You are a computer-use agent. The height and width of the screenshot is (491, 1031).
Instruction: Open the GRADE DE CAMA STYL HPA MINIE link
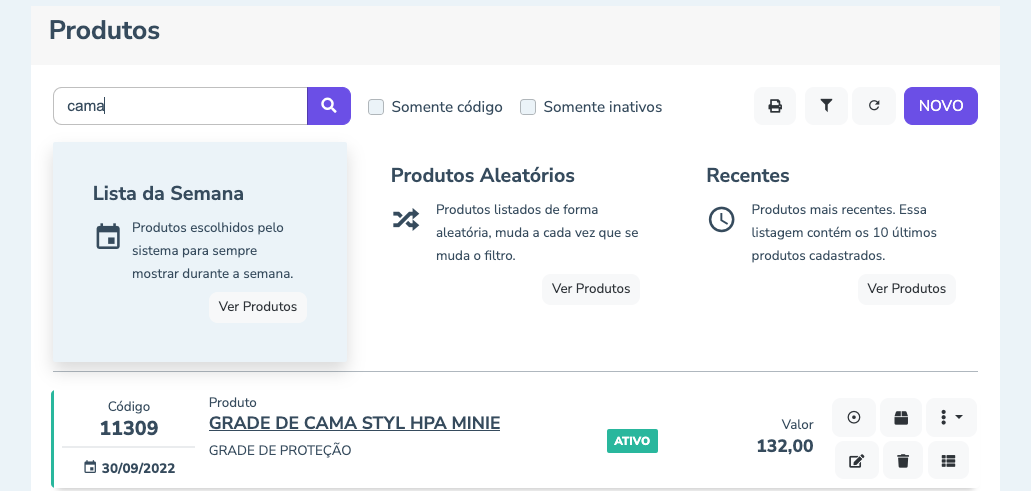click(354, 423)
